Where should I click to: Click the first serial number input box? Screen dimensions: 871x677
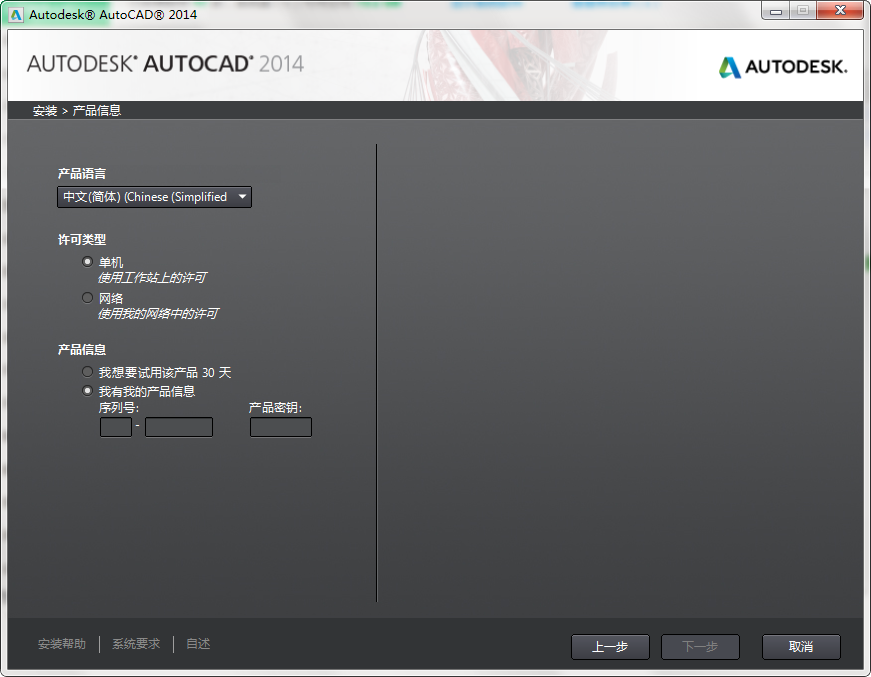click(115, 426)
